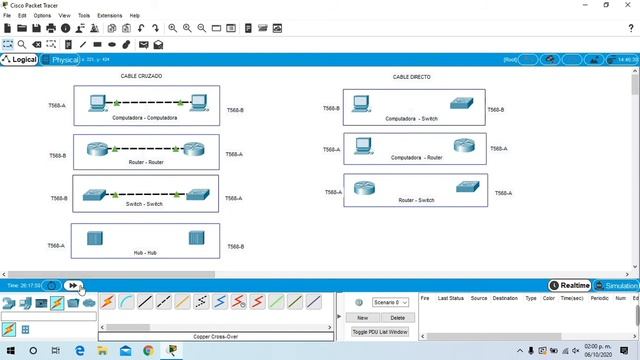Select the left router in Router - Router
The width and height of the screenshot is (640, 360).
[97, 149]
